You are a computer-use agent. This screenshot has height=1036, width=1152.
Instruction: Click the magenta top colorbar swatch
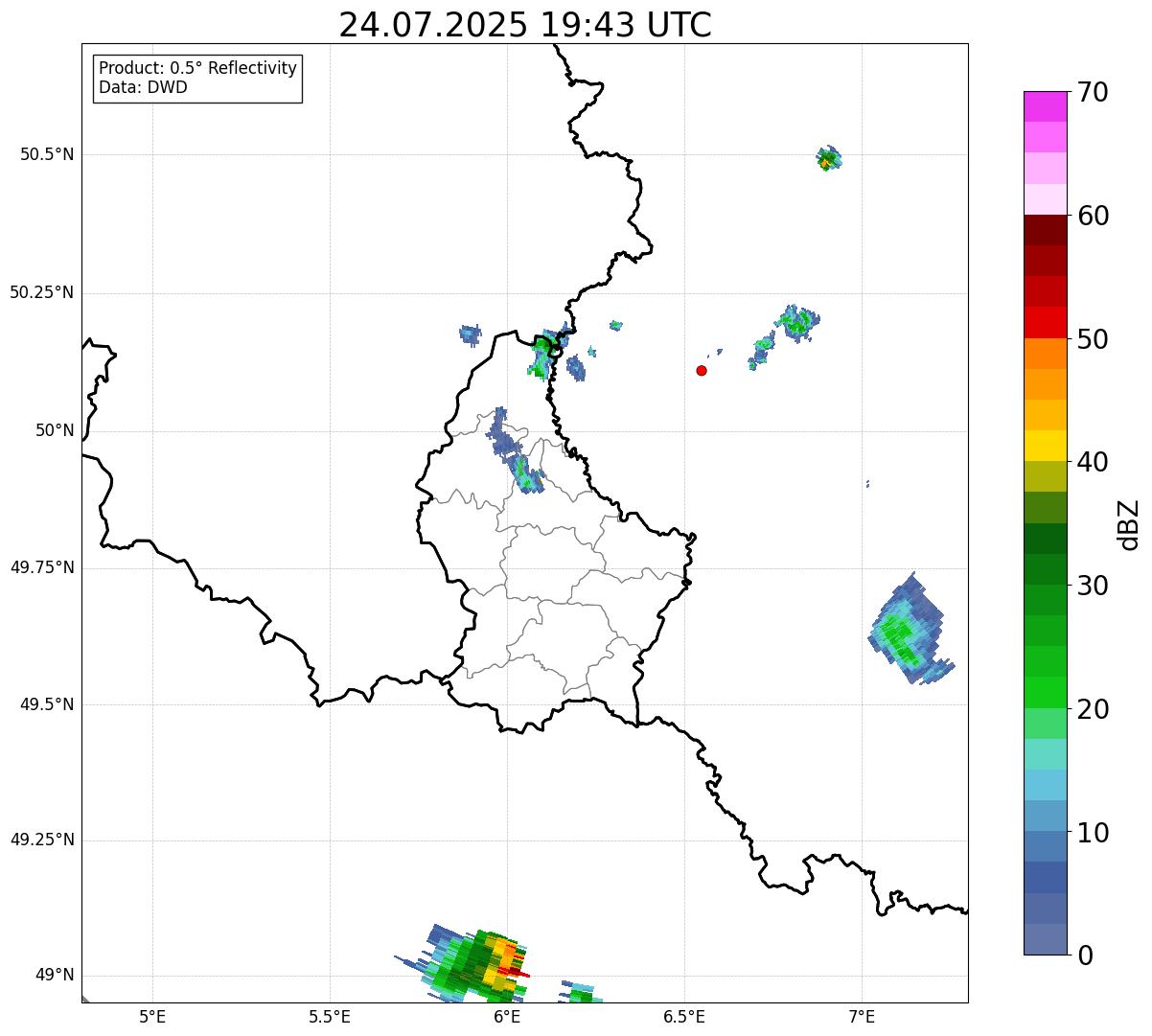click(1046, 106)
